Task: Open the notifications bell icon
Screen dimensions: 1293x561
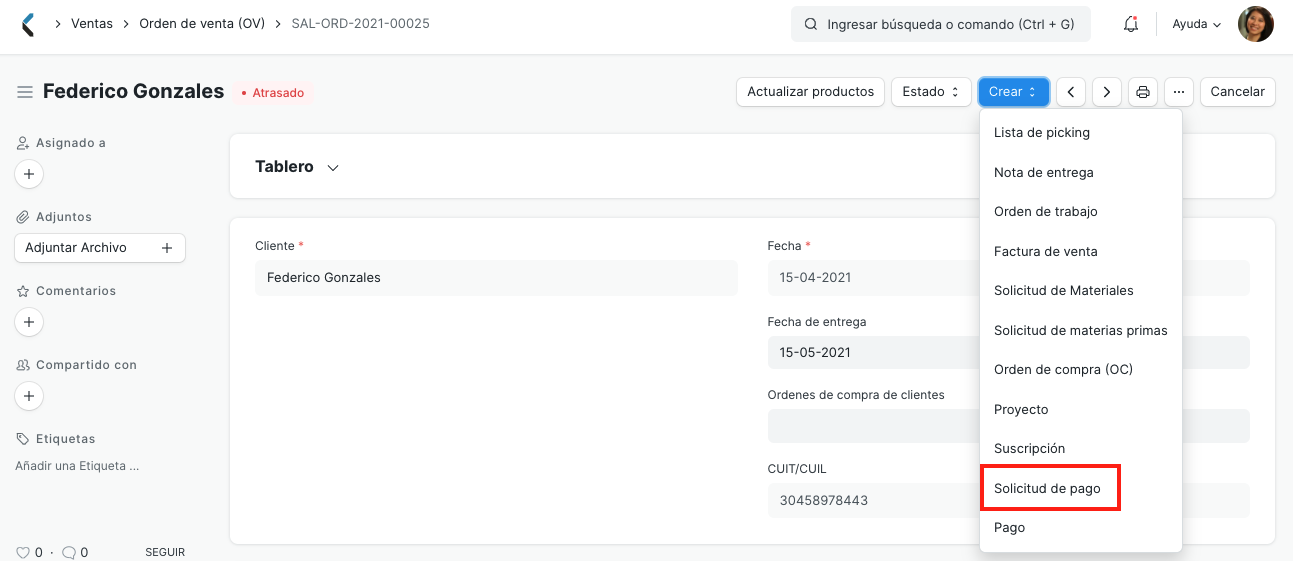Action: click(x=1131, y=24)
